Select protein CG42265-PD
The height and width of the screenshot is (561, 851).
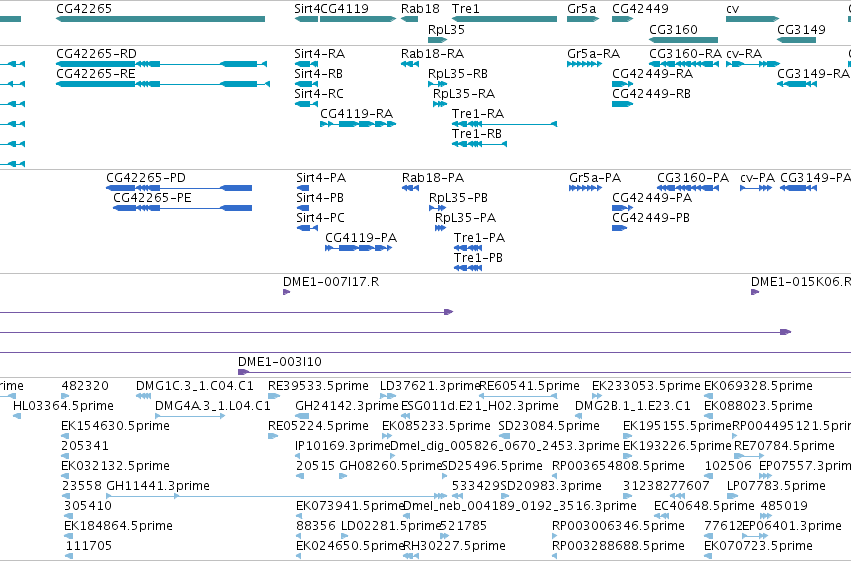pyautogui.click(x=179, y=188)
